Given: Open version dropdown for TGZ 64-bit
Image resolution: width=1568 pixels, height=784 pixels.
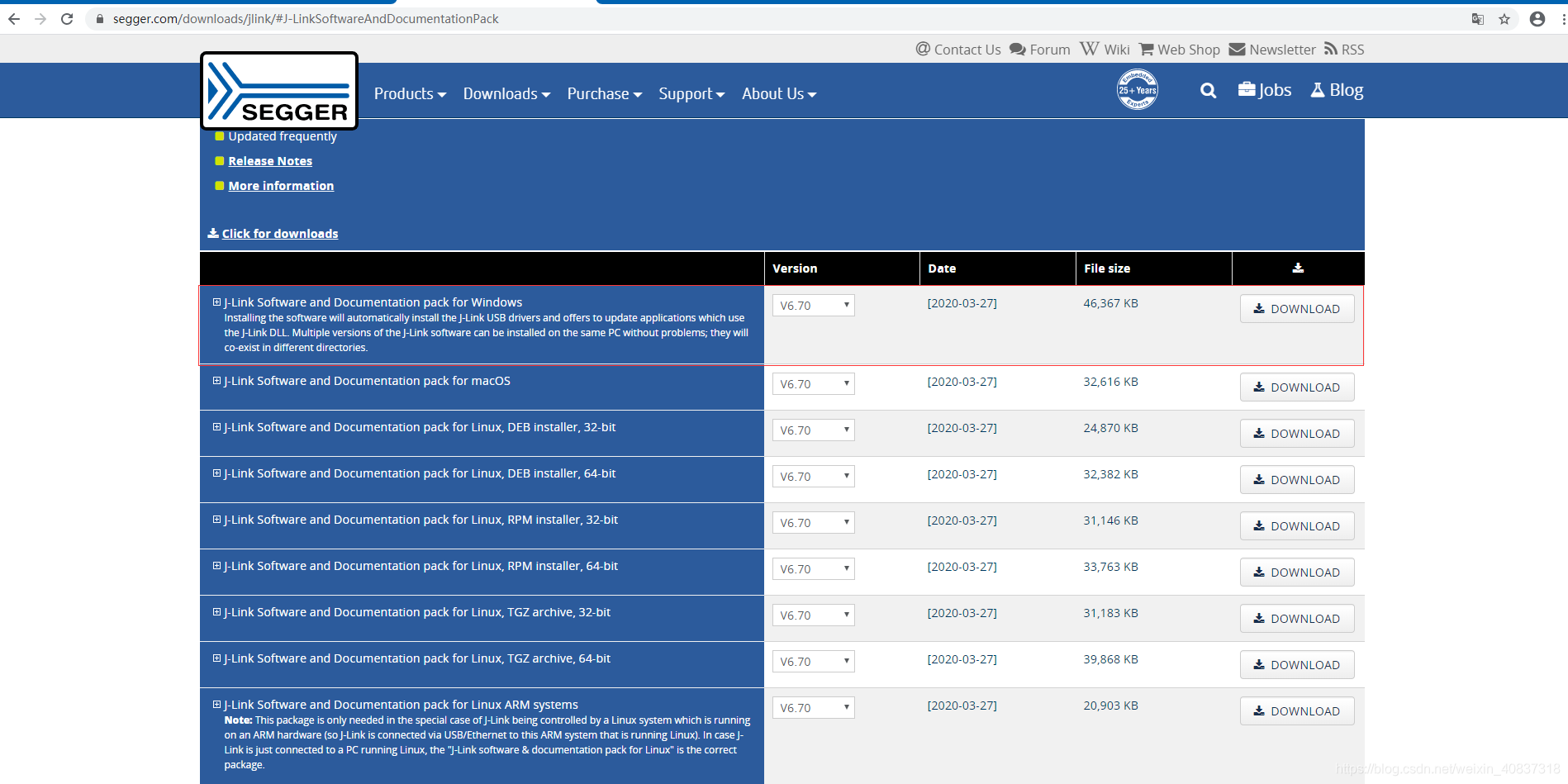Looking at the screenshot, I should (814, 662).
